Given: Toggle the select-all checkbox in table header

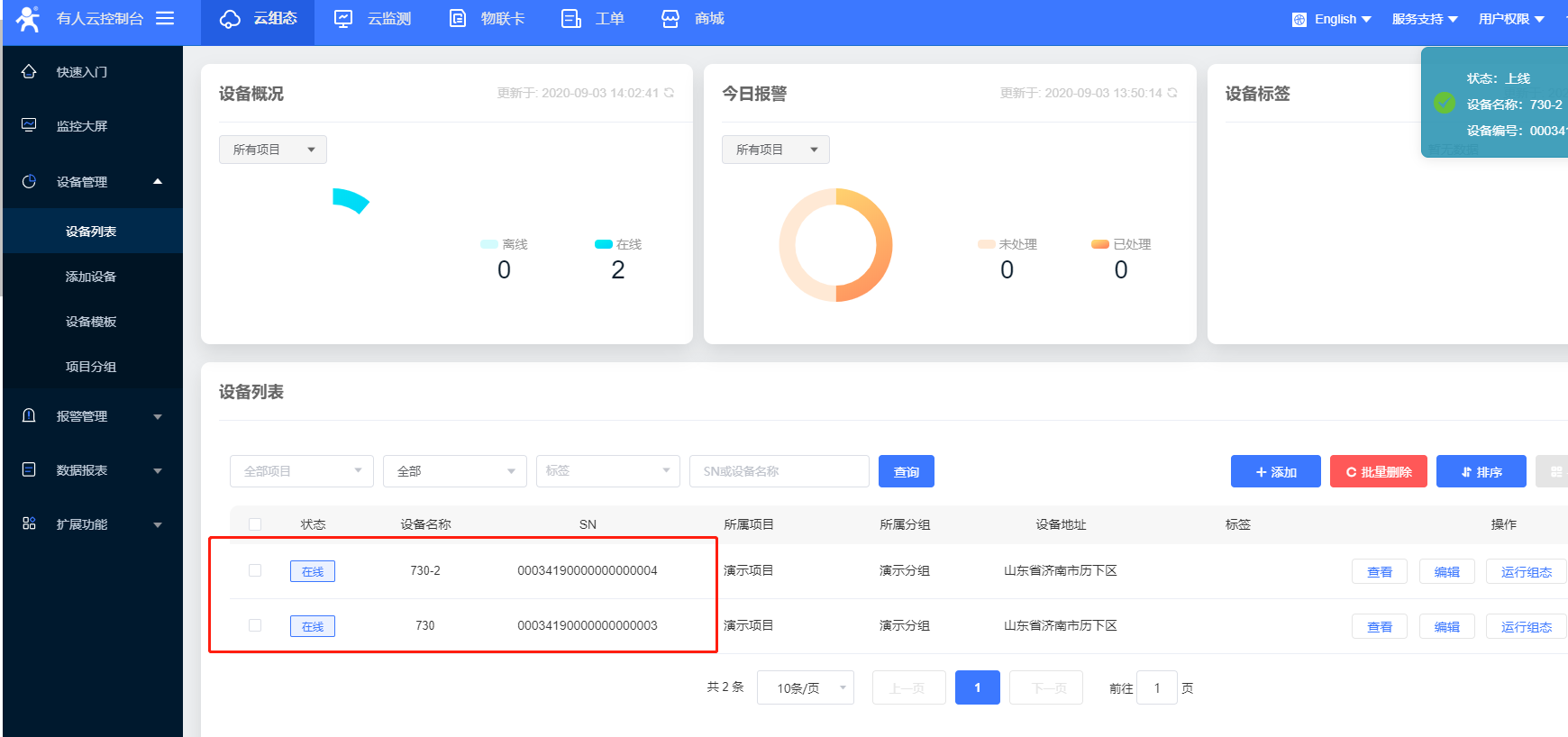Looking at the screenshot, I should click(255, 524).
